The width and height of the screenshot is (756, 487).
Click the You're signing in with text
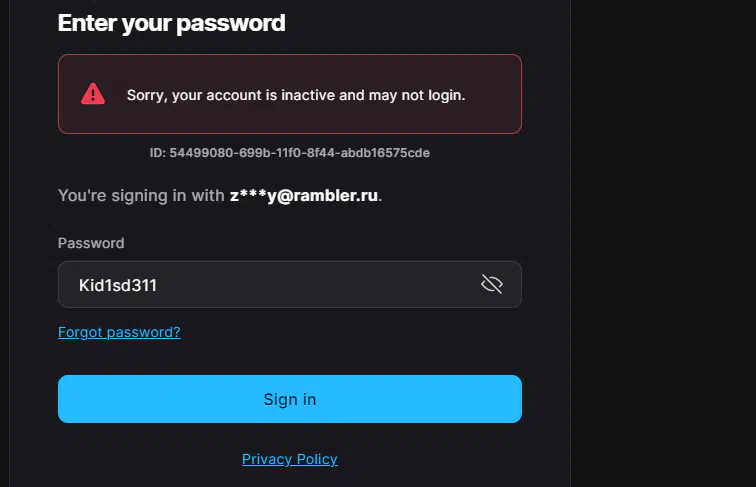(x=141, y=195)
